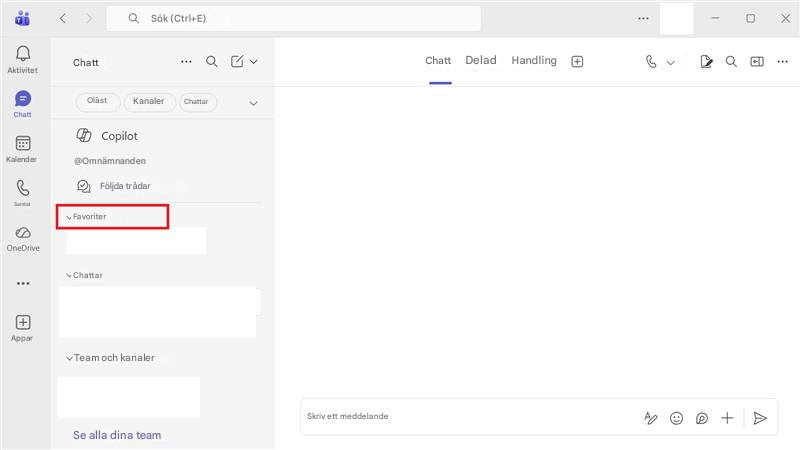Open the Aktivitet notifications bell
The width and height of the screenshot is (800, 450).
(x=22, y=59)
